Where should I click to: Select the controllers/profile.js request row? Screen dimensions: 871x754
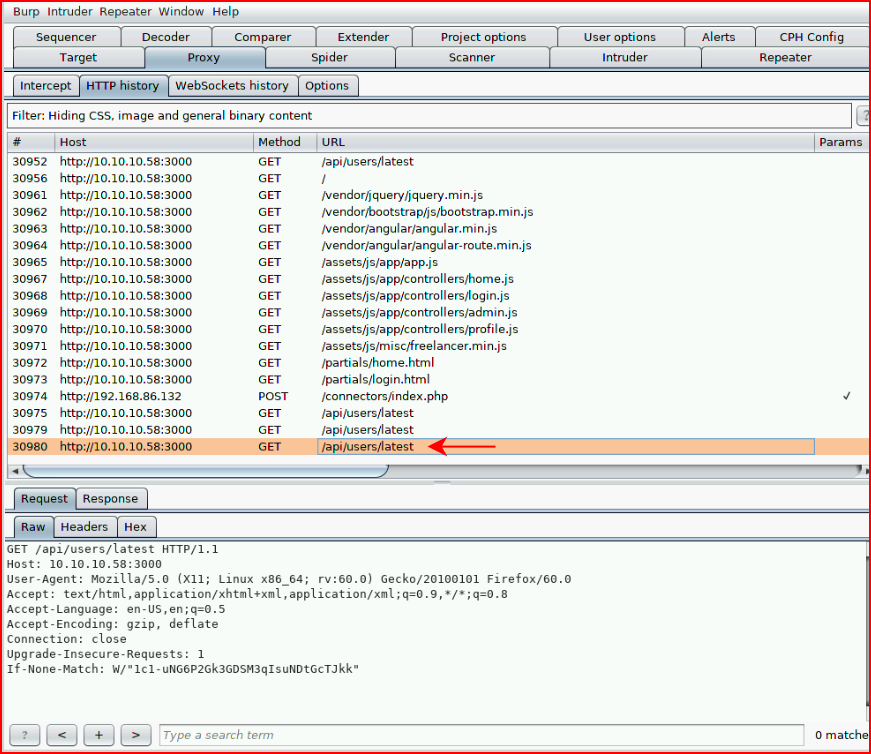click(x=438, y=329)
